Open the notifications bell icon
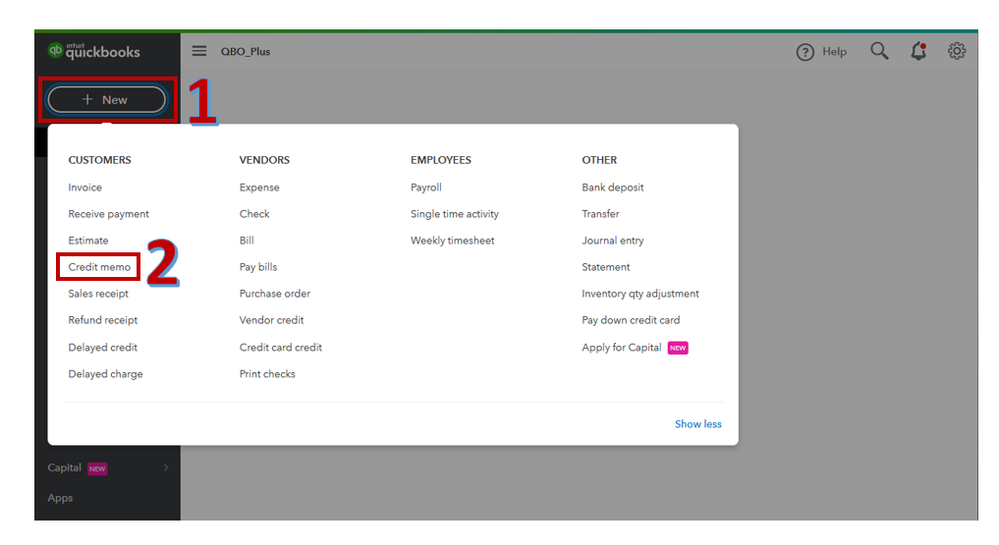The width and height of the screenshot is (999, 545). pyautogui.click(x=918, y=51)
